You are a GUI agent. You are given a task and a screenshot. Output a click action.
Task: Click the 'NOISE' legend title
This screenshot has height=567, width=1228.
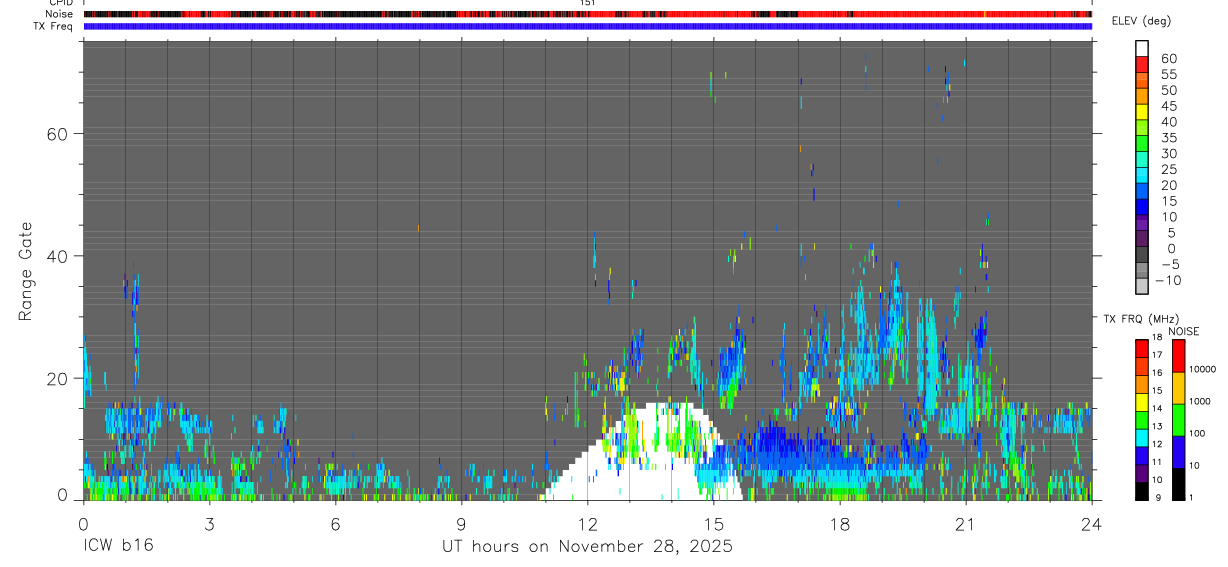[x=1182, y=331]
